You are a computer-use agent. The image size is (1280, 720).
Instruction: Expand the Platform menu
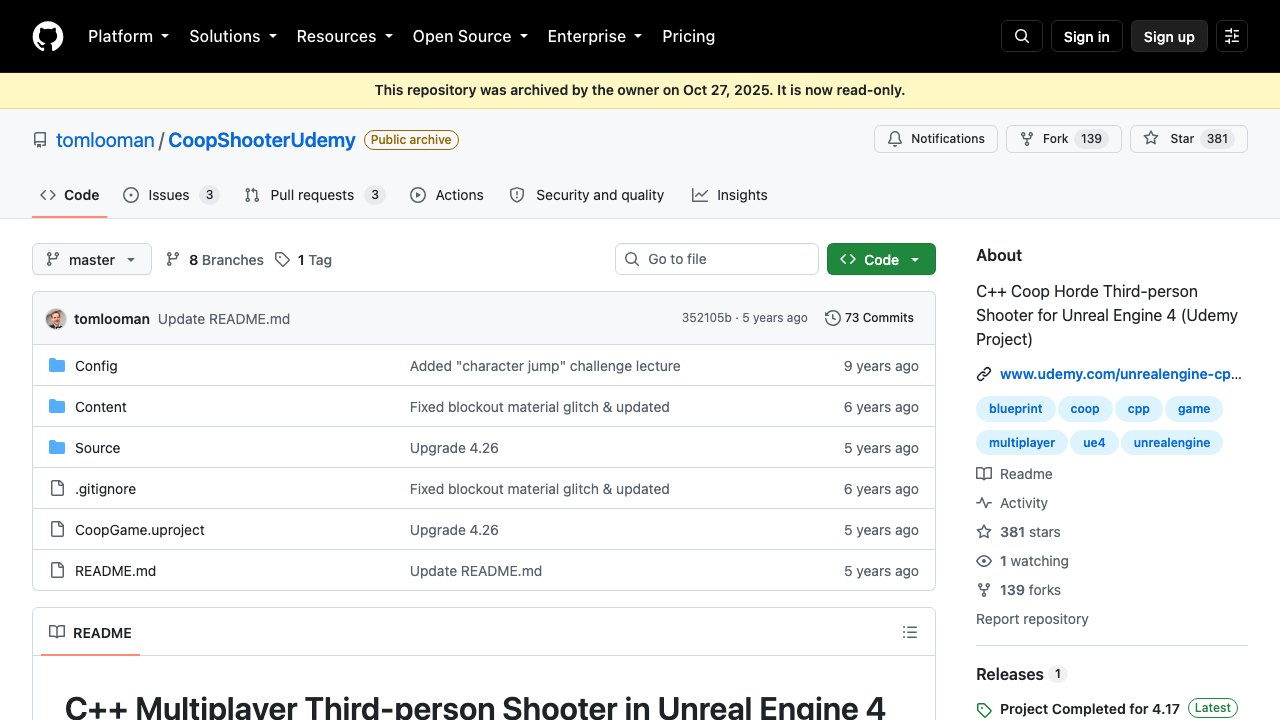129,36
